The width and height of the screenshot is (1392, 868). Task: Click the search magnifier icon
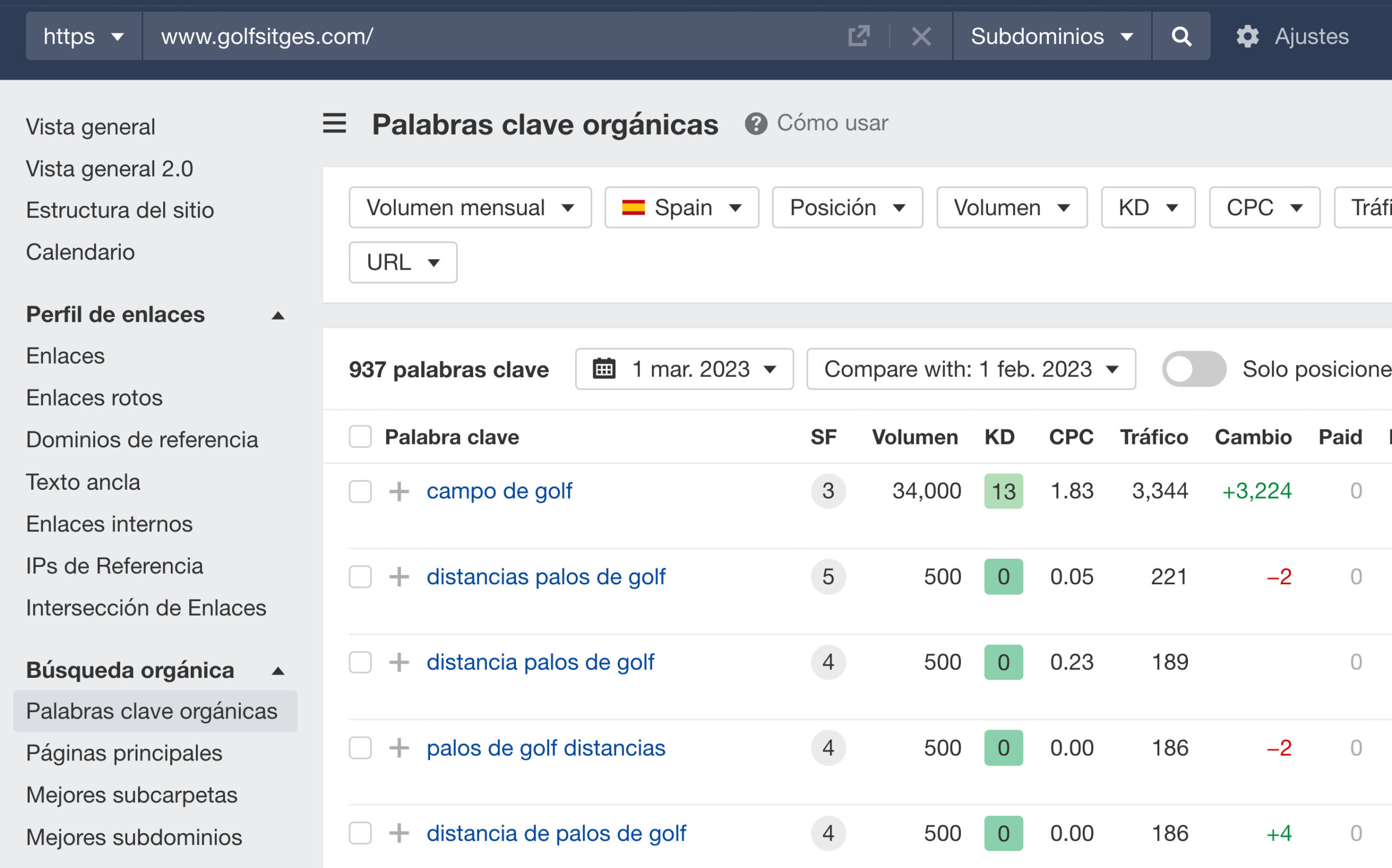coord(1180,36)
